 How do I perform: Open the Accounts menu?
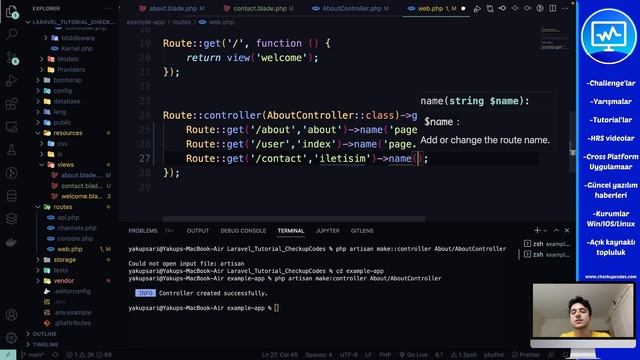pyautogui.click(x=11, y=315)
